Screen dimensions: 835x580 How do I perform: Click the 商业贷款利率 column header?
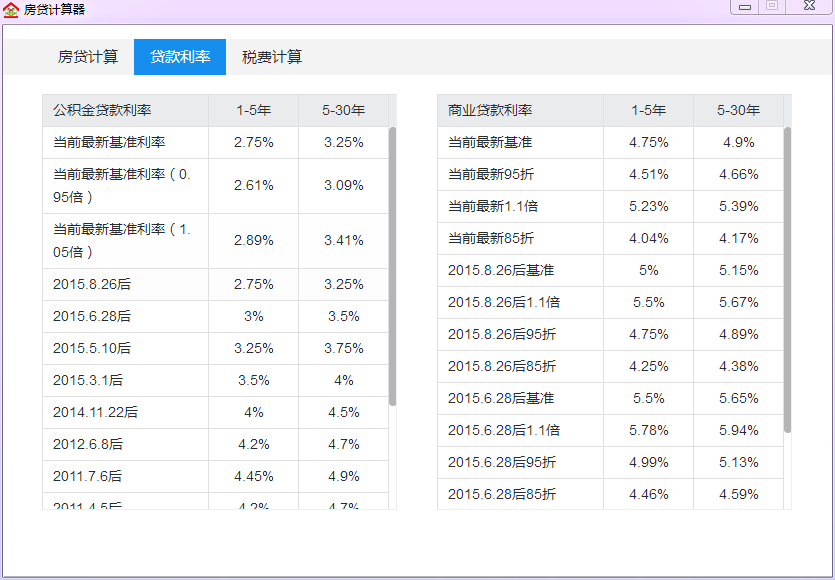[x=490, y=111]
